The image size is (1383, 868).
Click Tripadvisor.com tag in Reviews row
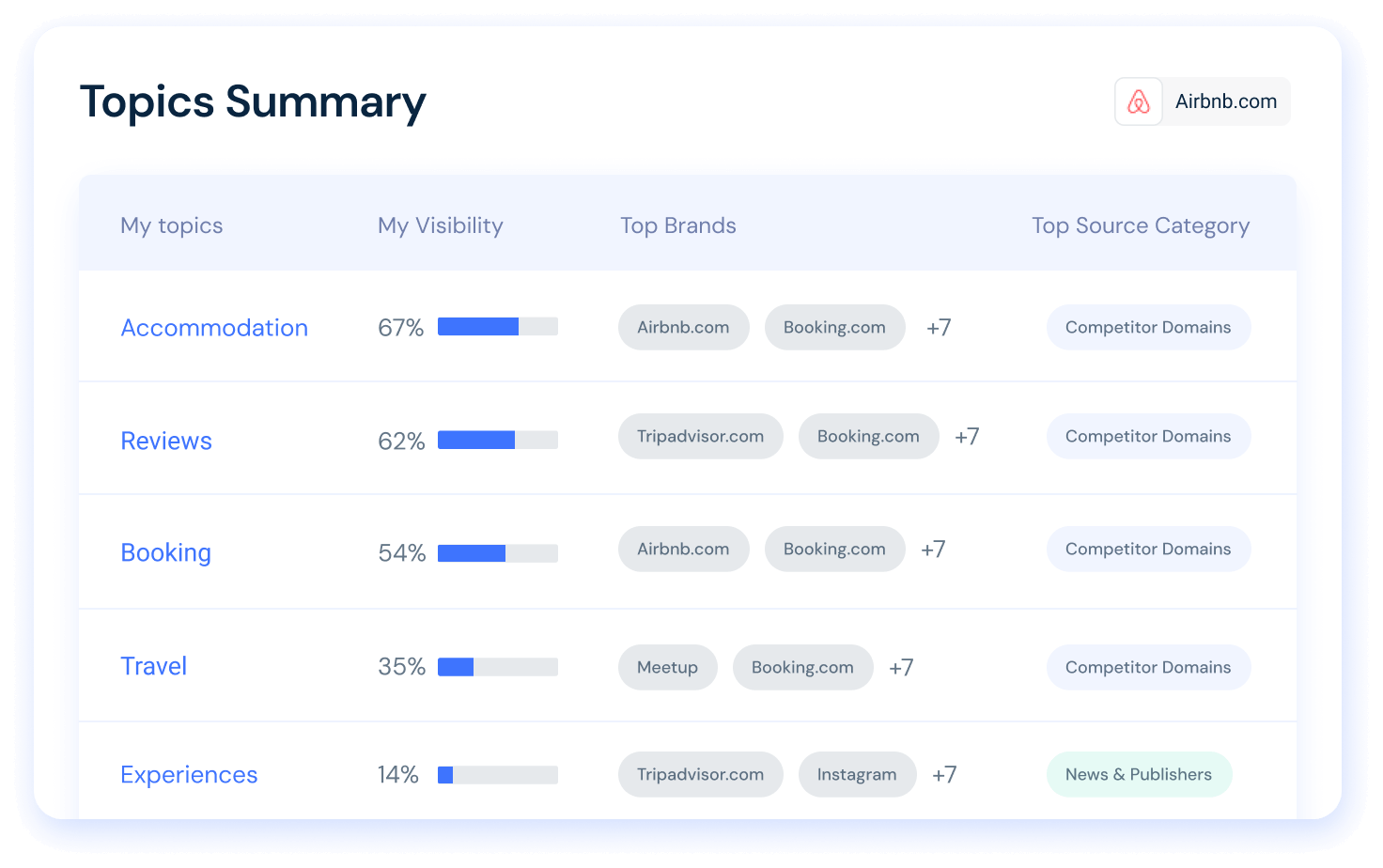tap(700, 437)
